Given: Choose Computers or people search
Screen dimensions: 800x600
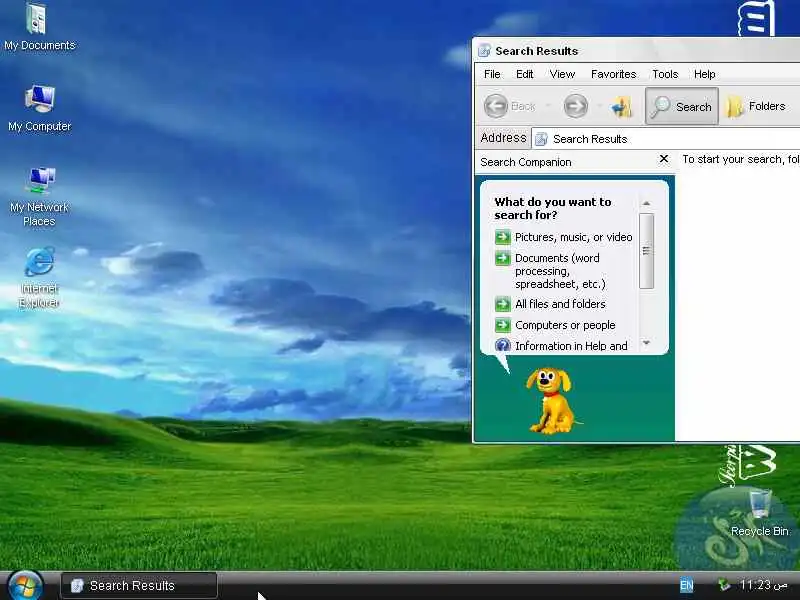Looking at the screenshot, I should coord(565,325).
